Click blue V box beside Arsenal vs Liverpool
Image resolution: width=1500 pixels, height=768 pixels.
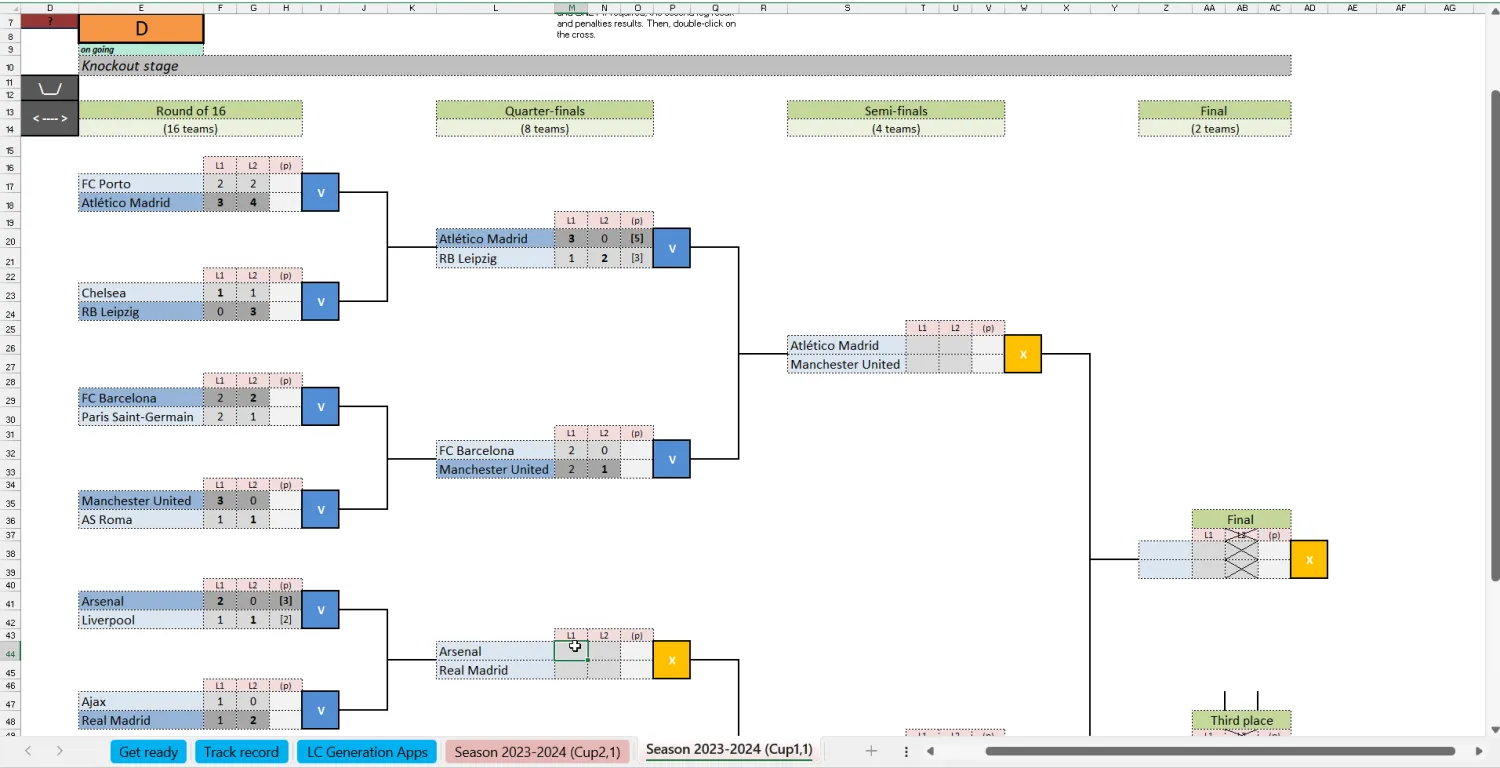coord(320,609)
